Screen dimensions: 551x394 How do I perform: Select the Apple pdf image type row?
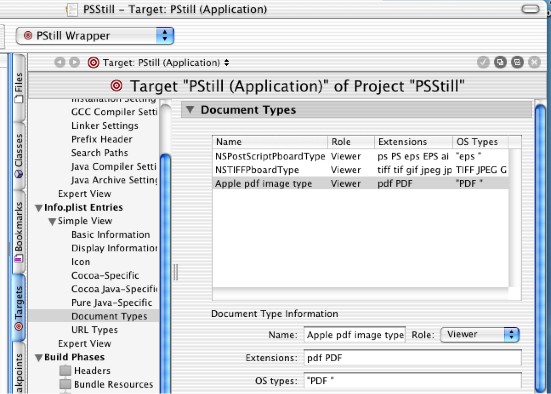click(361, 183)
